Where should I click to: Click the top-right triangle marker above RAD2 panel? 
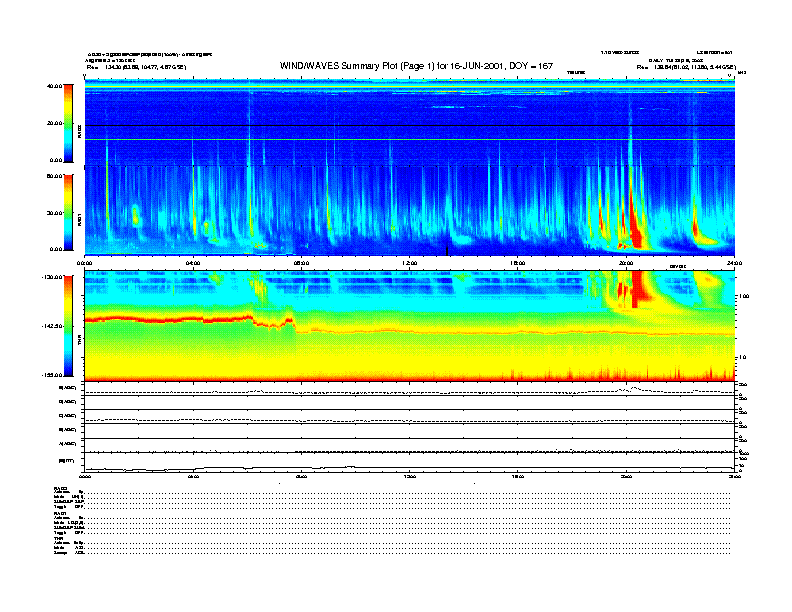pyautogui.click(x=729, y=76)
